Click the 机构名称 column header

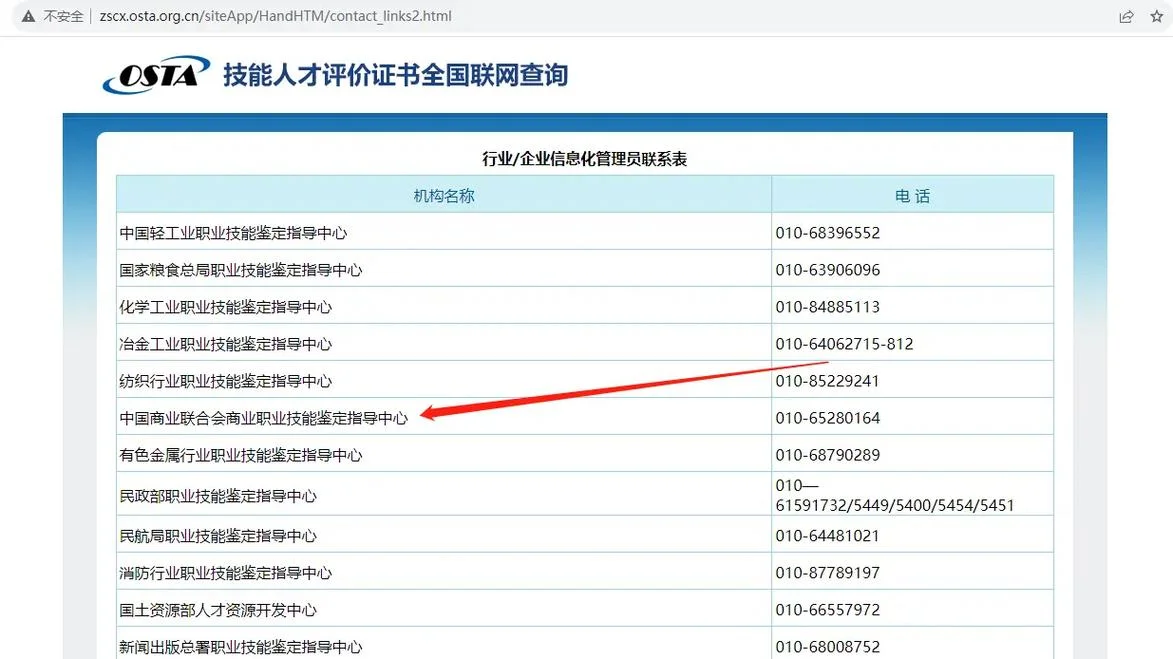[444, 196]
